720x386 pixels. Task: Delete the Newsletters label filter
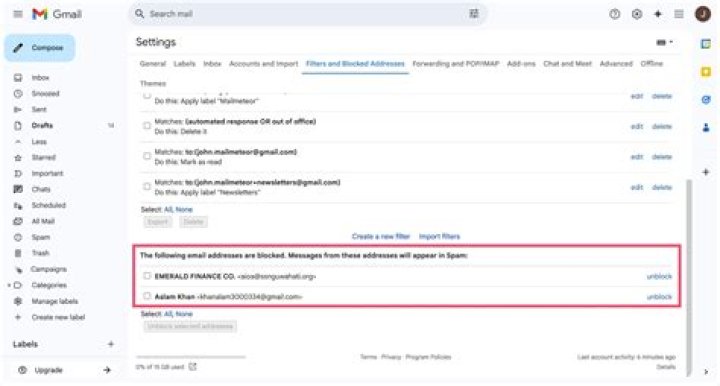click(x=662, y=187)
